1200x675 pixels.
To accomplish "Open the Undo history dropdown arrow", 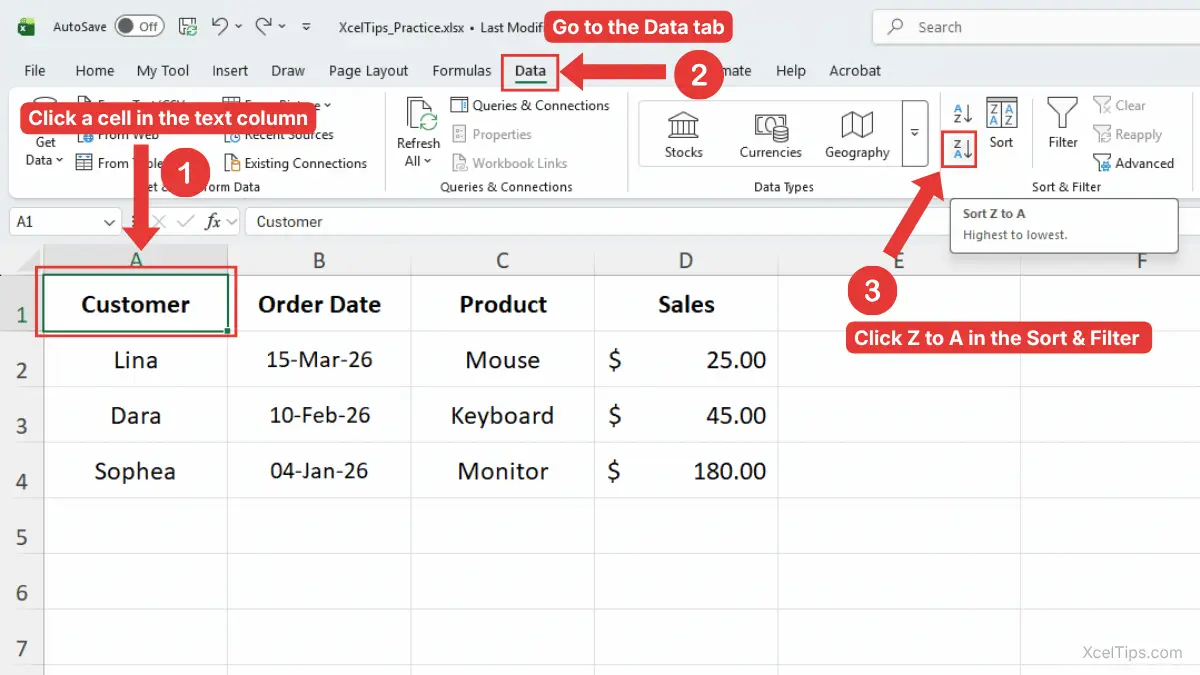I will pos(238,27).
